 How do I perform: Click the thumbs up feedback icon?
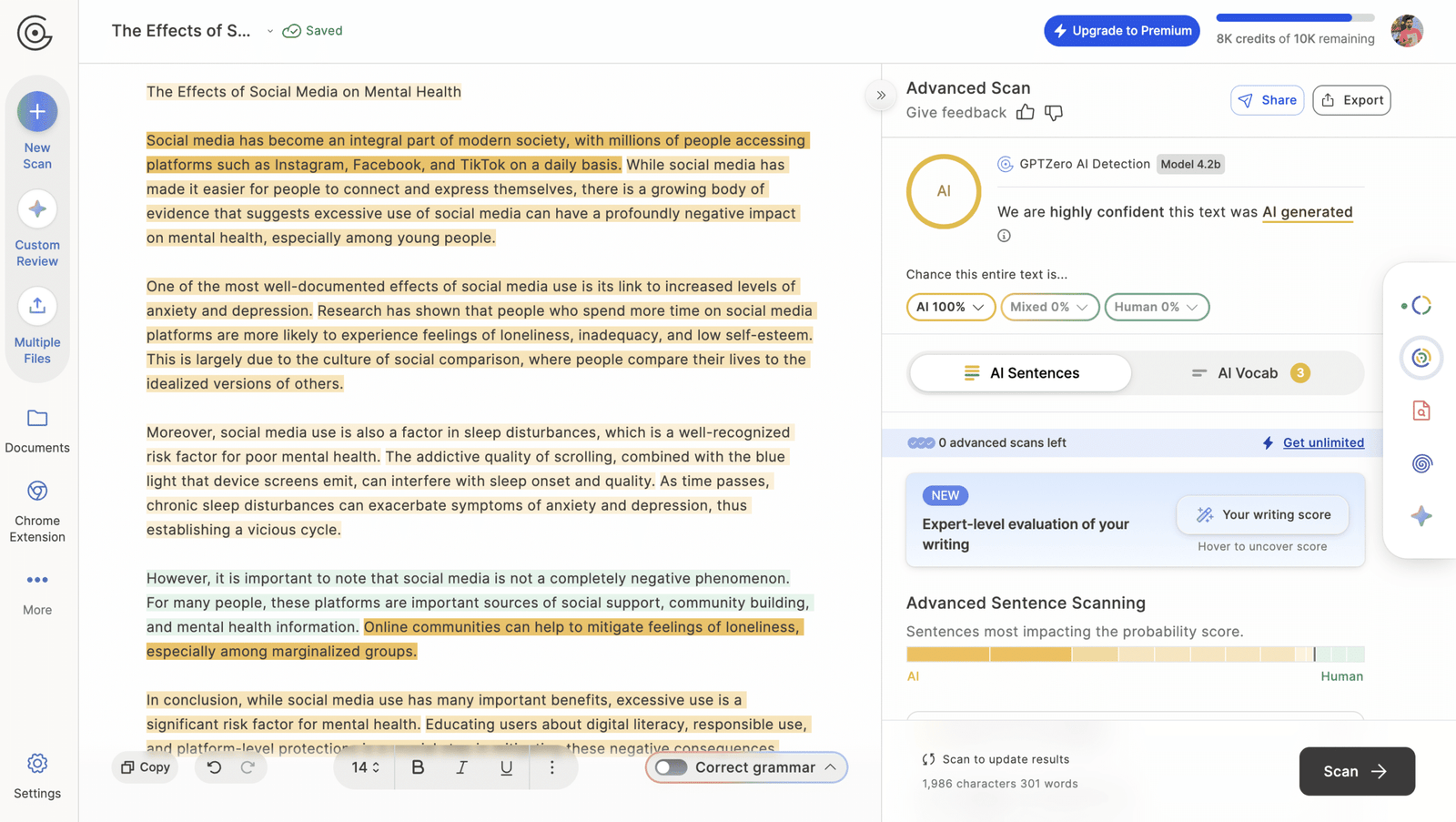pos(1026,112)
